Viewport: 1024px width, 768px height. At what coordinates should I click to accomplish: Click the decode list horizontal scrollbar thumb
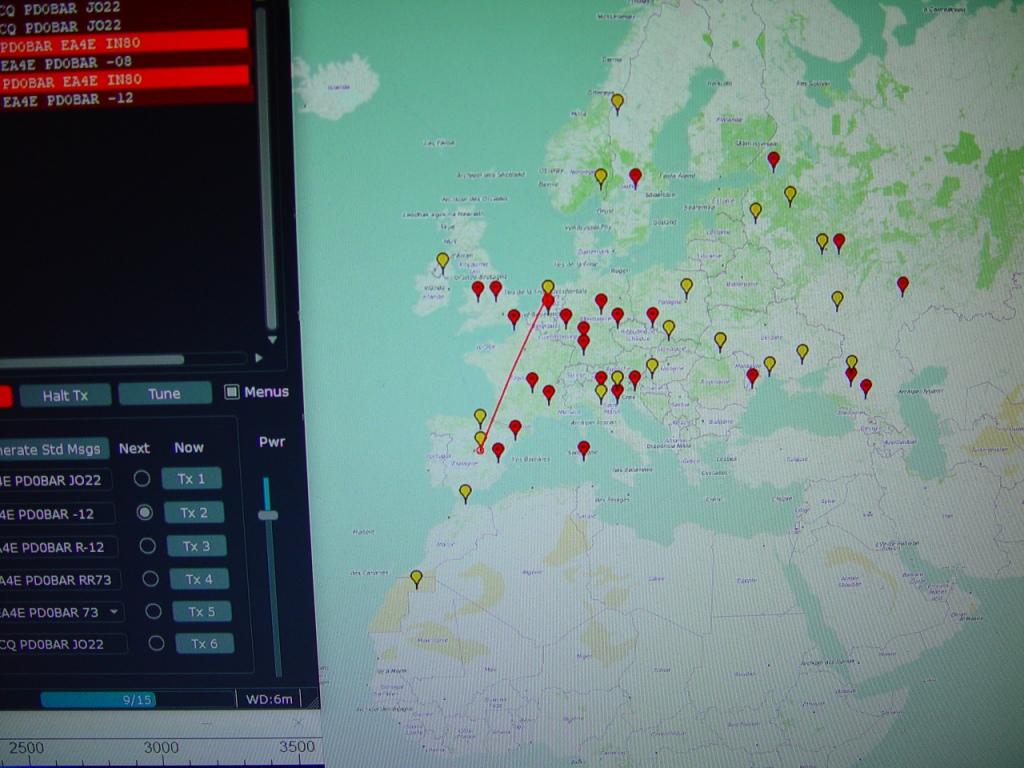[x=91, y=360]
